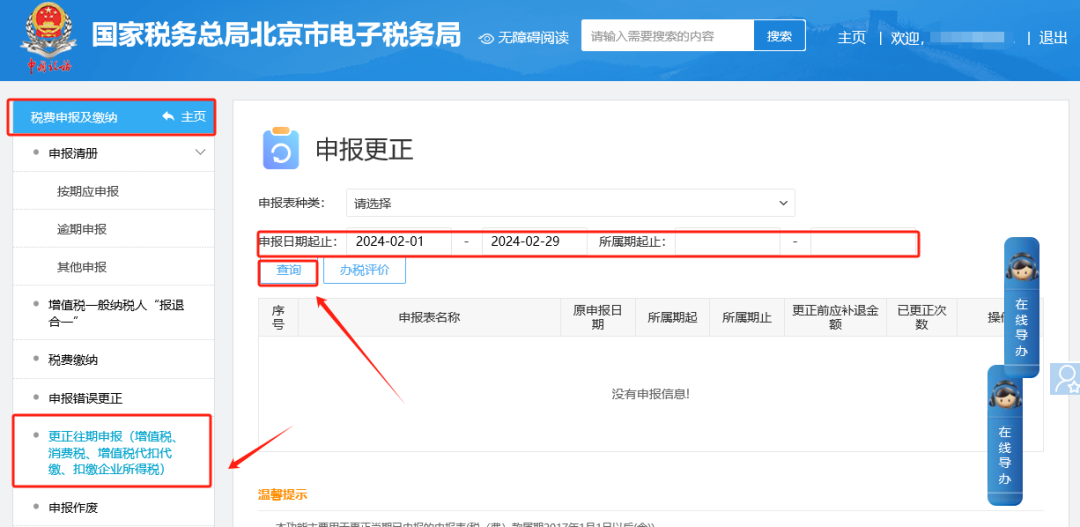Open 其他申报 submenu
1080x527 pixels.
pos(82,267)
